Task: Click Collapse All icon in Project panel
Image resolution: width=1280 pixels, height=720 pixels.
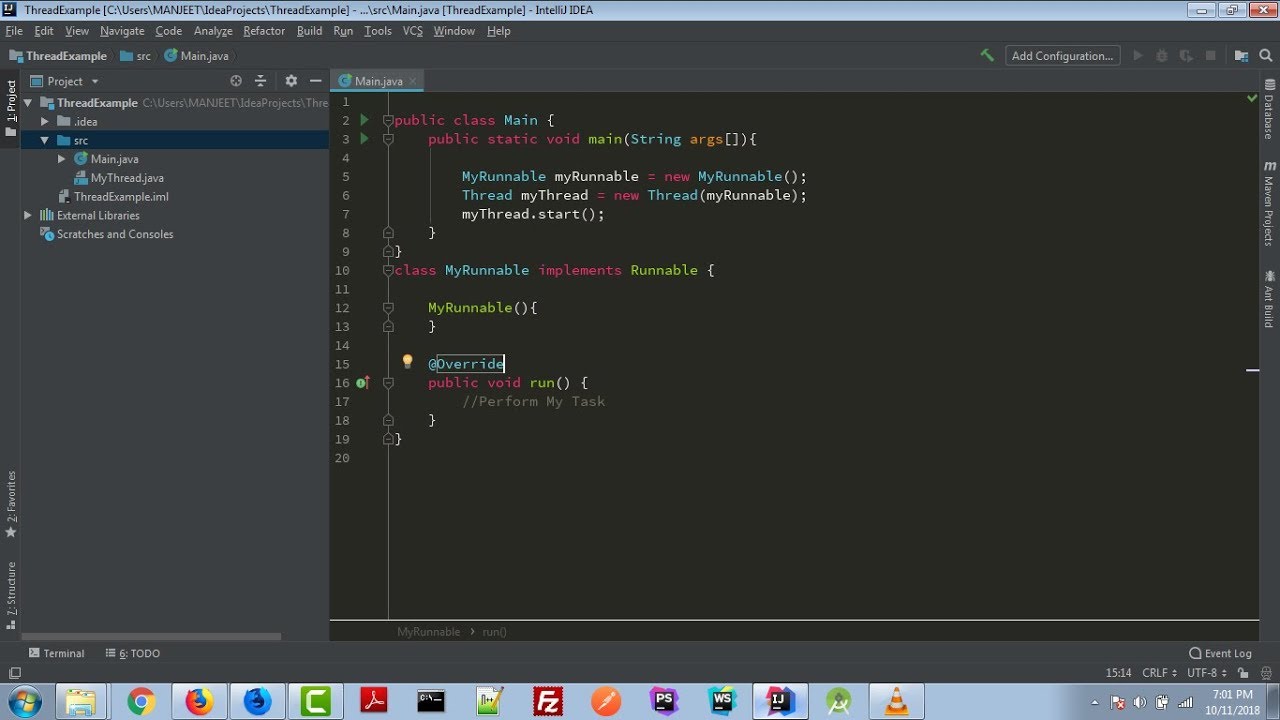Action: (x=260, y=81)
